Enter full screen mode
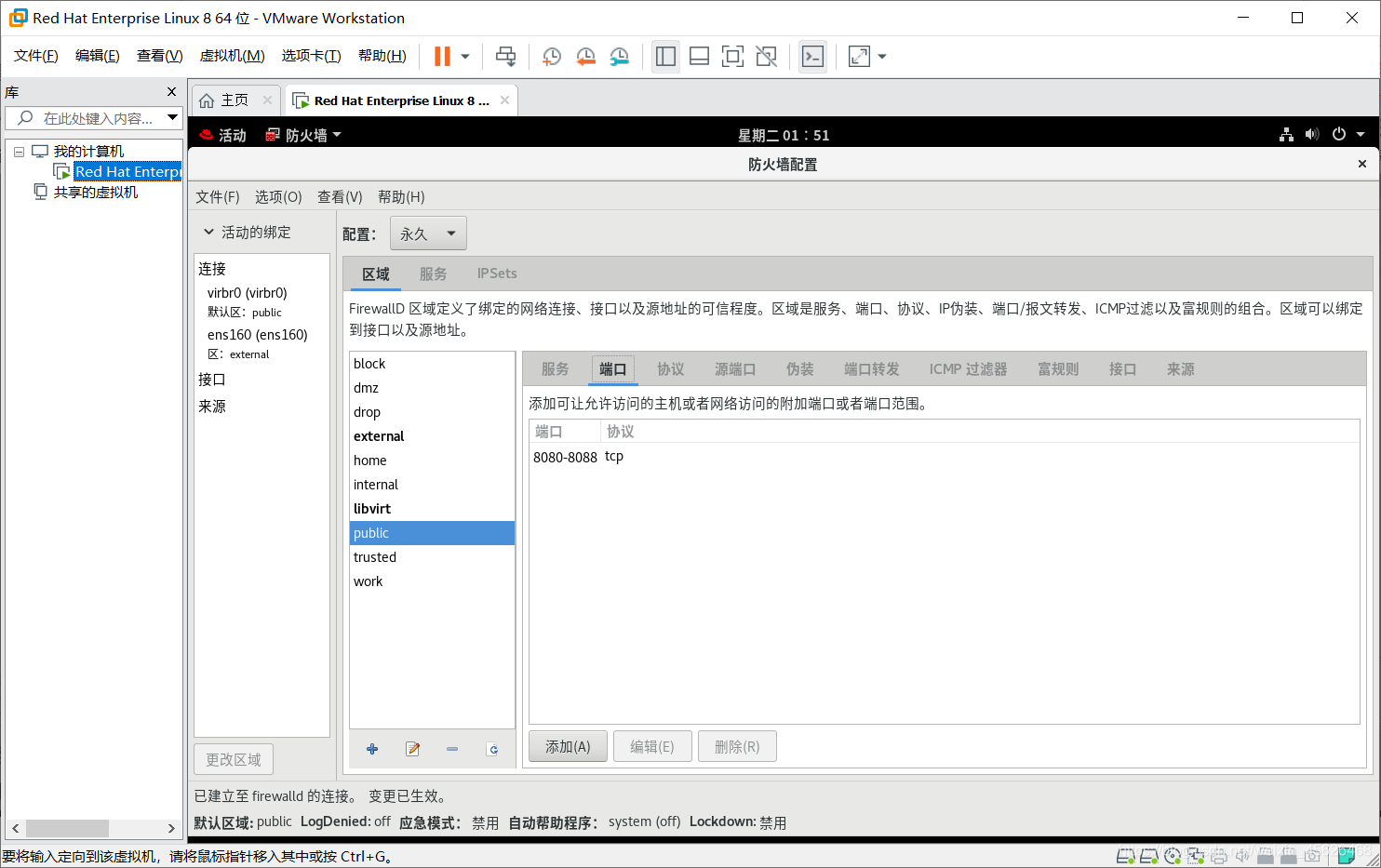 [732, 57]
